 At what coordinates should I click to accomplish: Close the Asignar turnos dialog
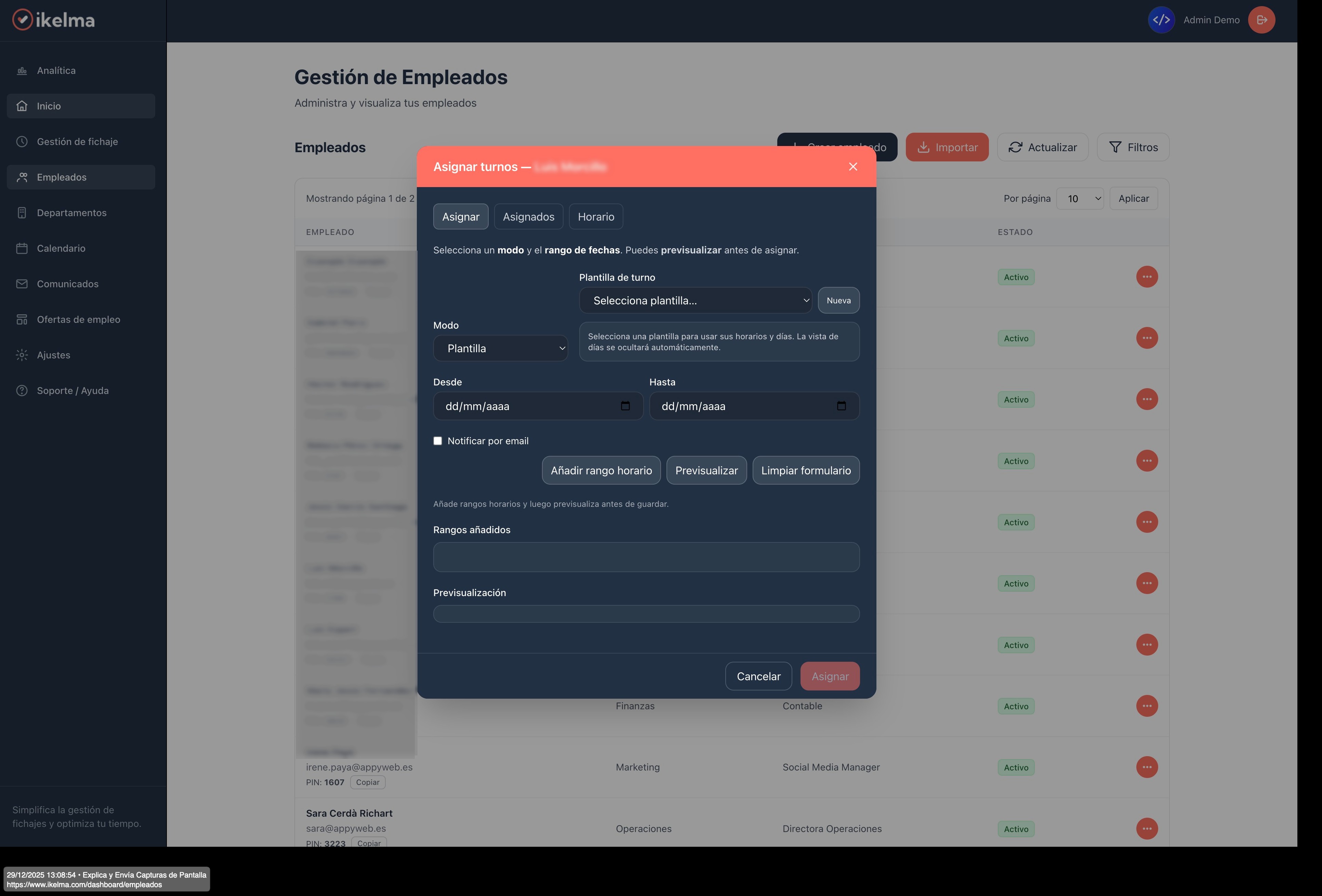(x=852, y=167)
